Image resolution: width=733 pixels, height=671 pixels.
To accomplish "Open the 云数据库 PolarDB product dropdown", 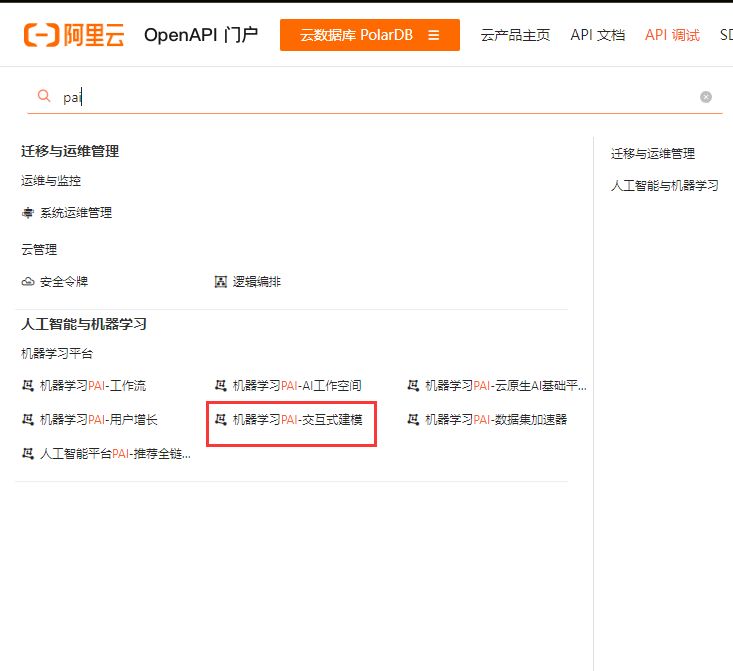I will [x=369, y=35].
